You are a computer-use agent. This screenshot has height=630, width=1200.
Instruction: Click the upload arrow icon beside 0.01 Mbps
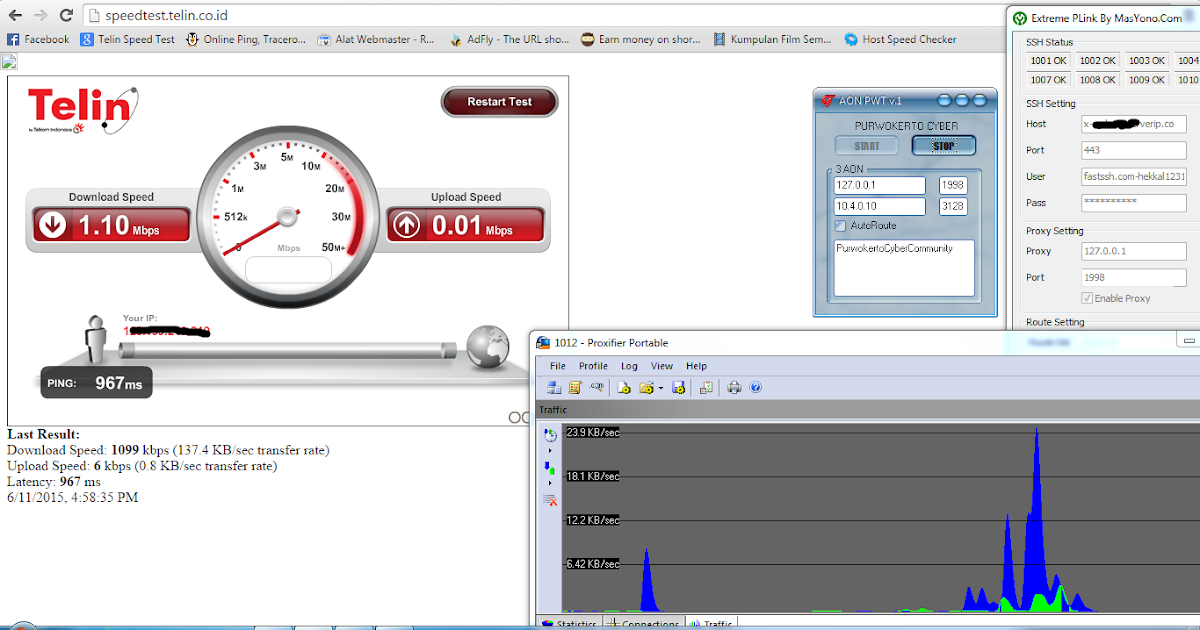407,225
